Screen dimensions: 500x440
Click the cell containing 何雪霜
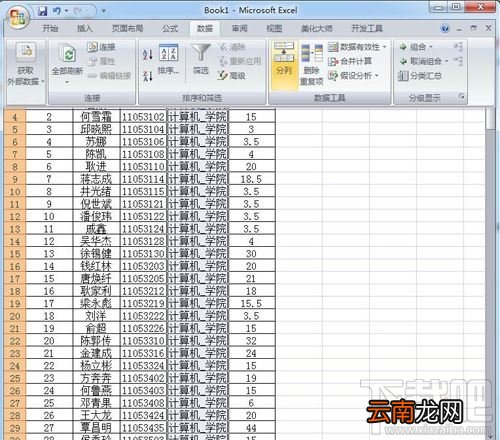pos(96,117)
